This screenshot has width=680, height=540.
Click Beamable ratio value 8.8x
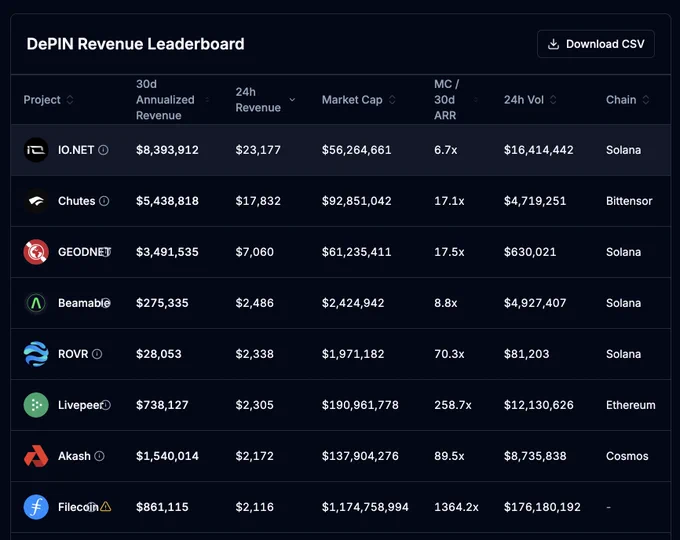click(x=446, y=303)
